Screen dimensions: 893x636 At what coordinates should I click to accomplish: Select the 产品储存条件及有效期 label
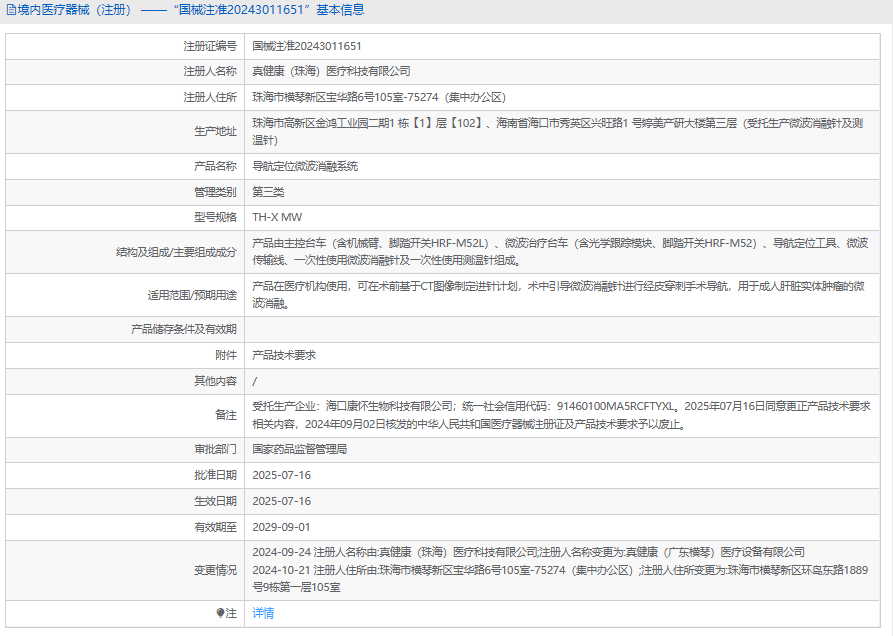(184, 329)
